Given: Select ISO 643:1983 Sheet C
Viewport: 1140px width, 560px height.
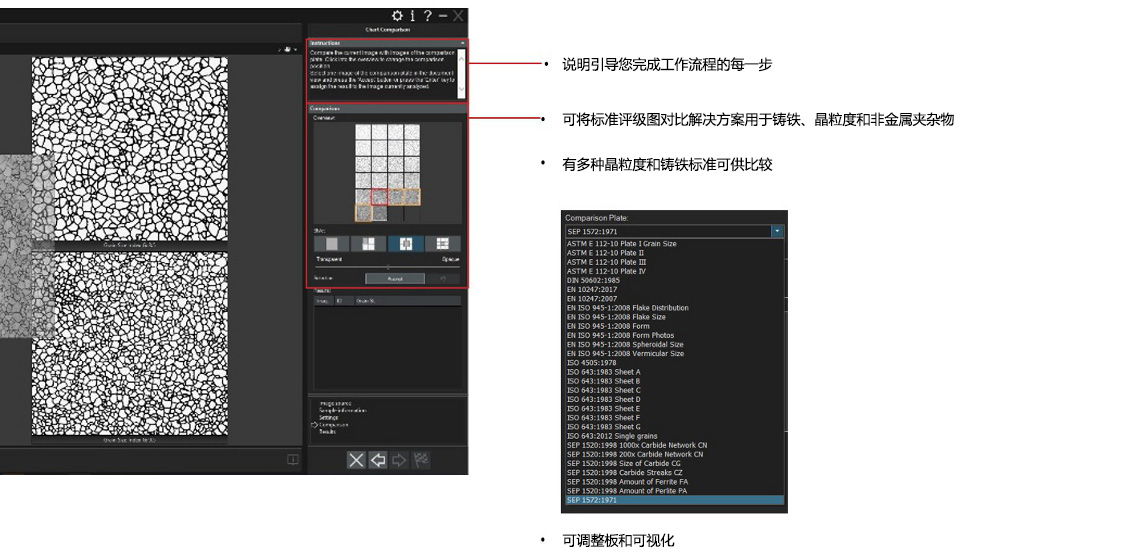Looking at the screenshot, I should click(603, 390).
